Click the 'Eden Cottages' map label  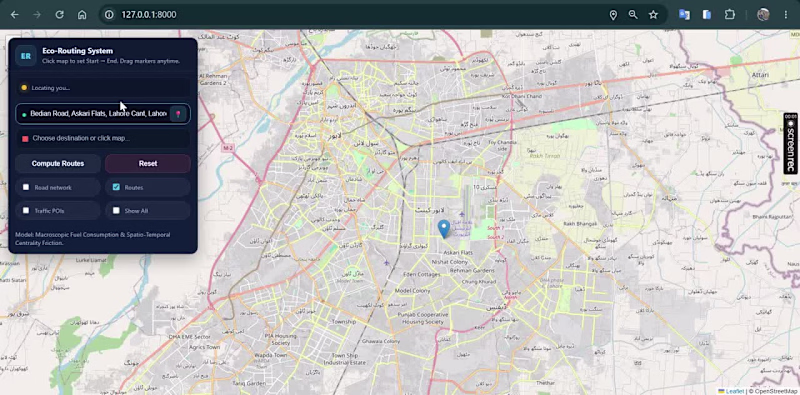(421, 274)
